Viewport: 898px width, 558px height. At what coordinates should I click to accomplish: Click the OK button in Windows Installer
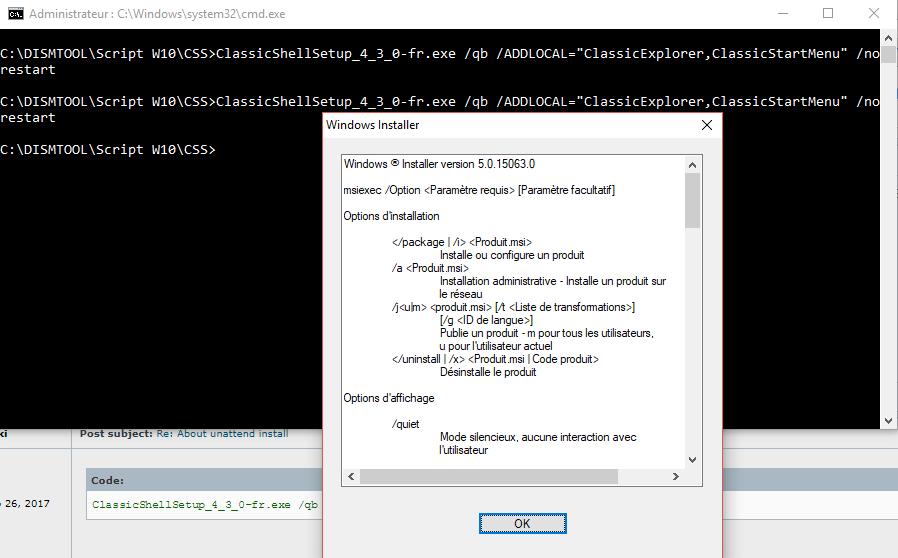coord(522,523)
